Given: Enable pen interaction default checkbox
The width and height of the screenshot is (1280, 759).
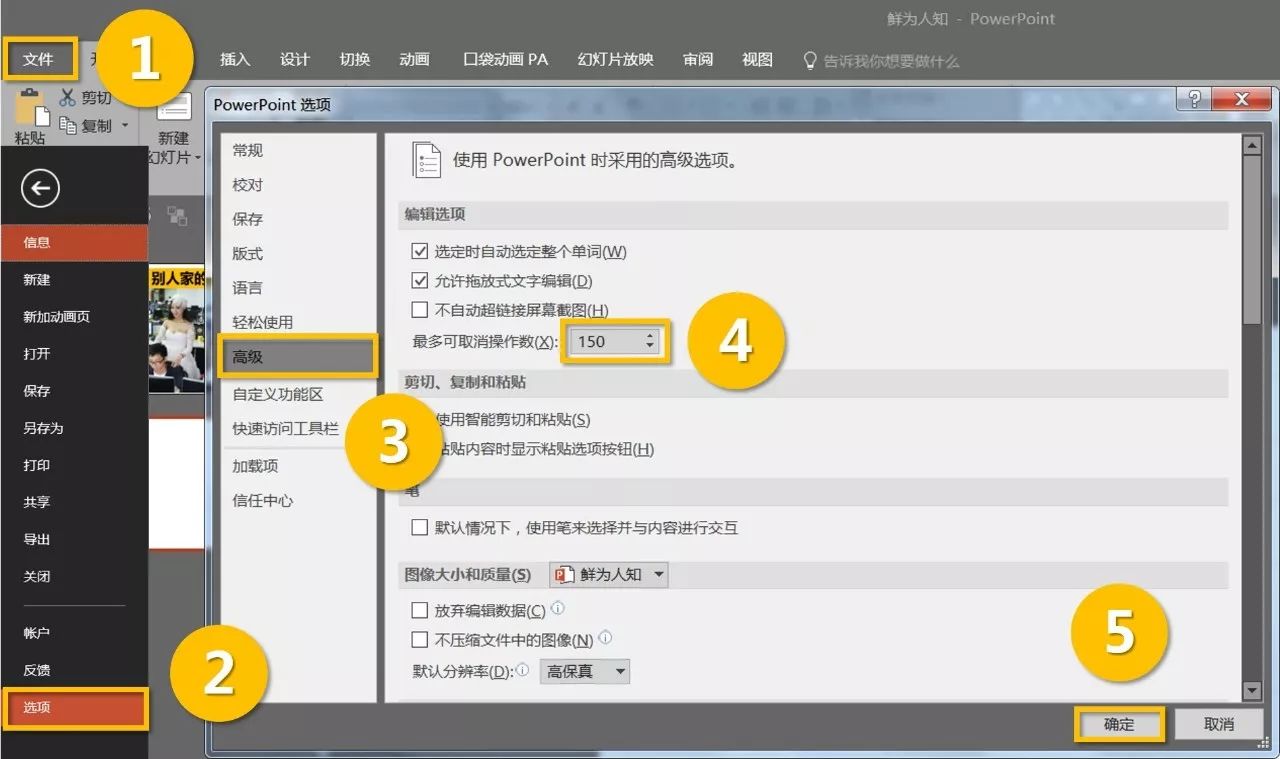Looking at the screenshot, I should 420,527.
